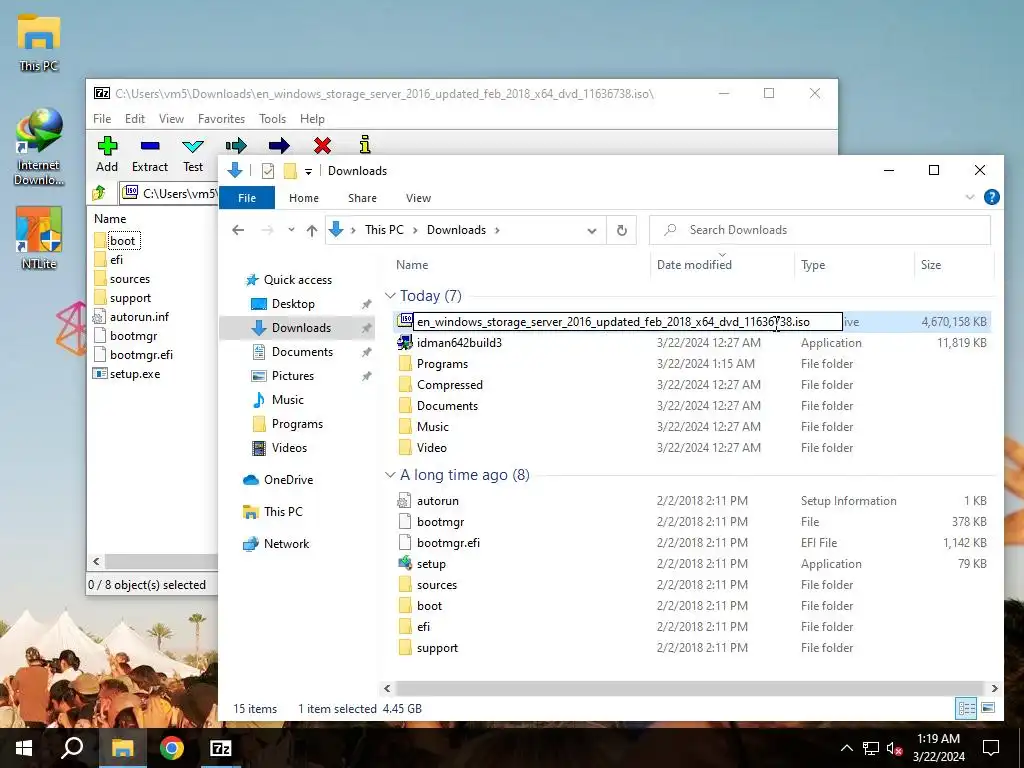Collapse the A long time ago (8) group

click(390, 475)
